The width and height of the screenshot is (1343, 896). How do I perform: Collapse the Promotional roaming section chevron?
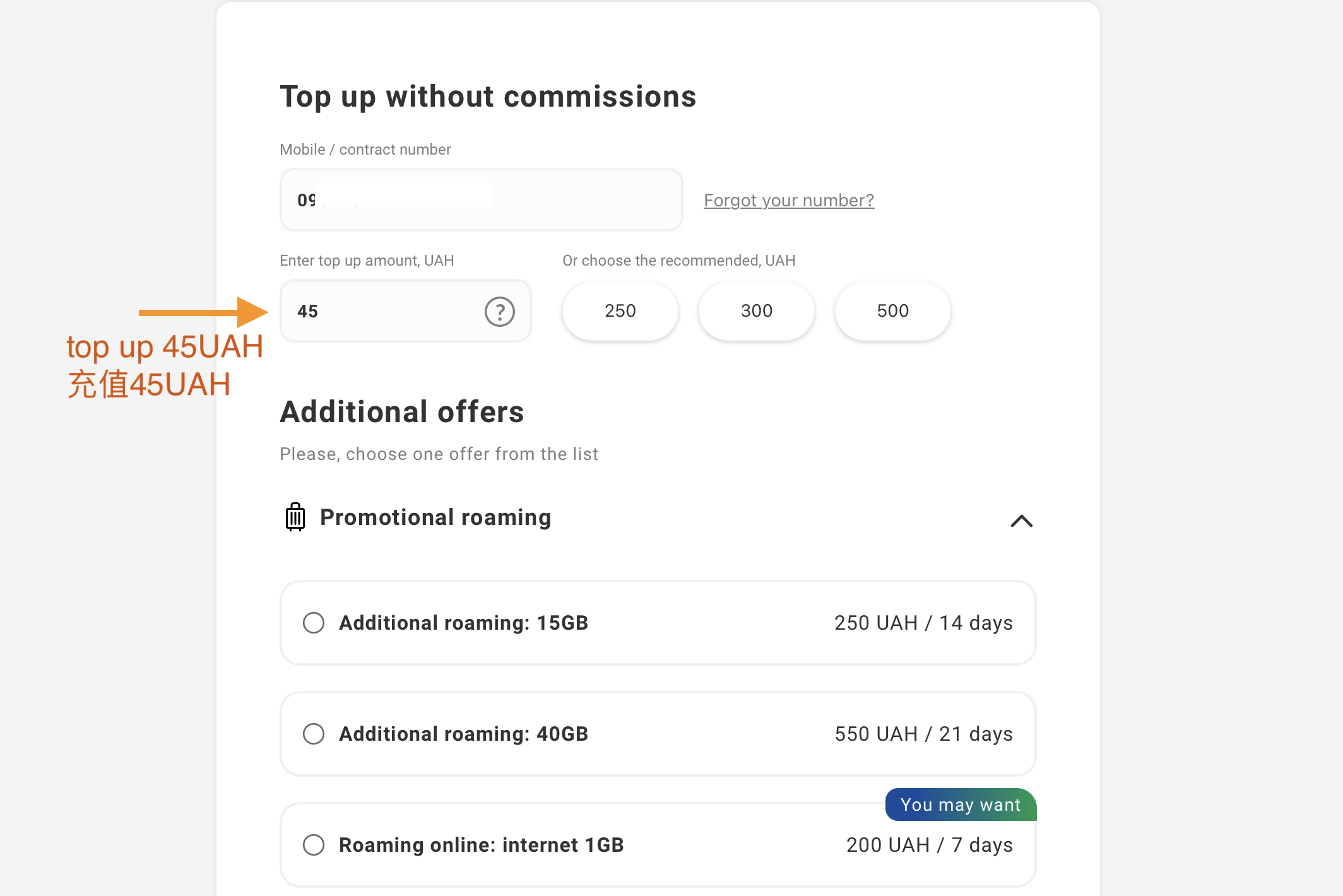1021,521
